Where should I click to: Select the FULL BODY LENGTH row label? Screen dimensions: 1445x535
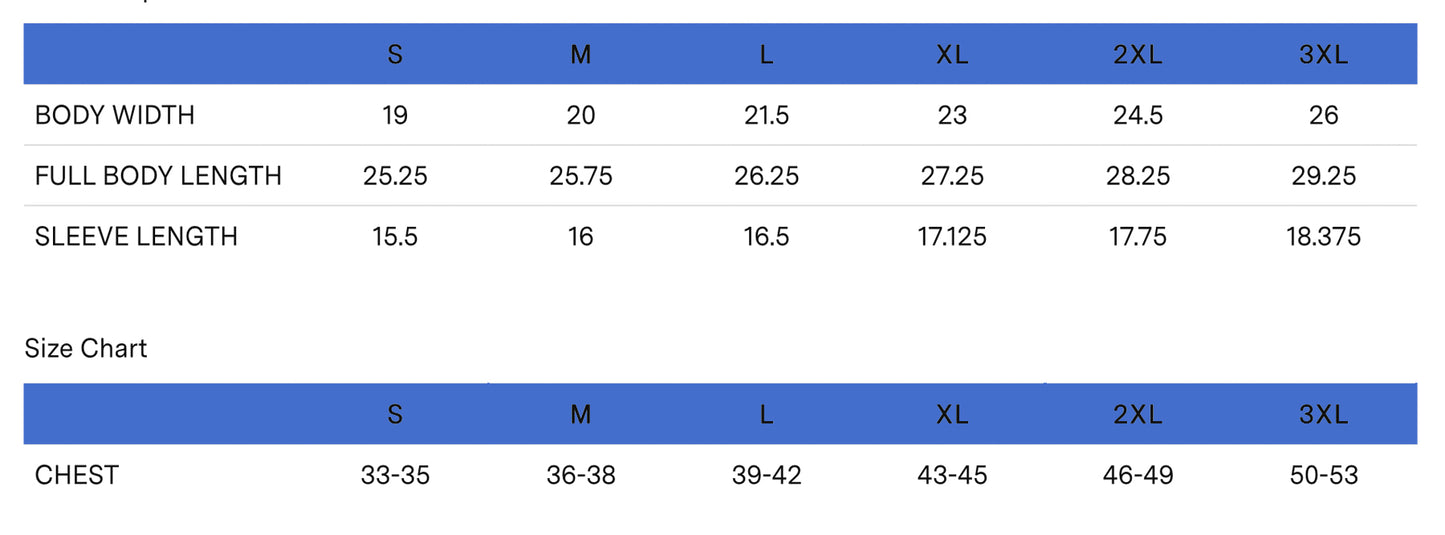pyautogui.click(x=158, y=176)
